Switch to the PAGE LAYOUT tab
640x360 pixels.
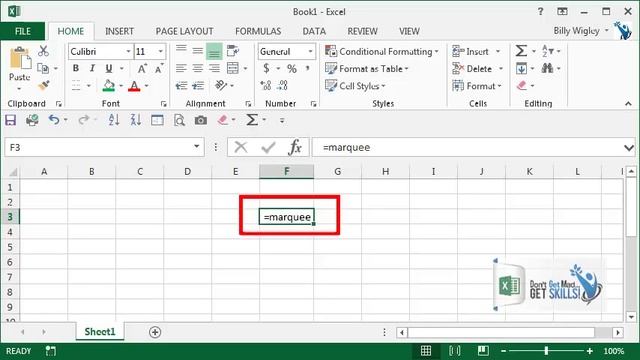click(184, 31)
